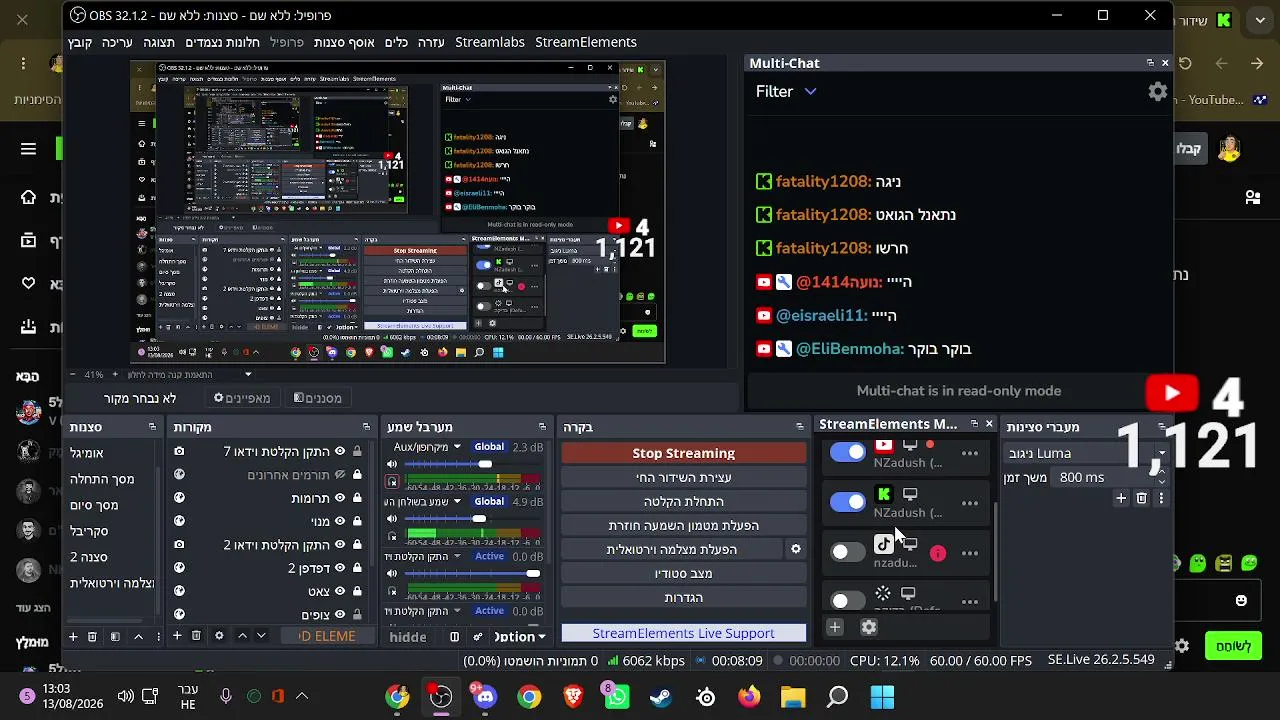Click StreamElements Live Support button
The image size is (1280, 720).
click(x=684, y=633)
